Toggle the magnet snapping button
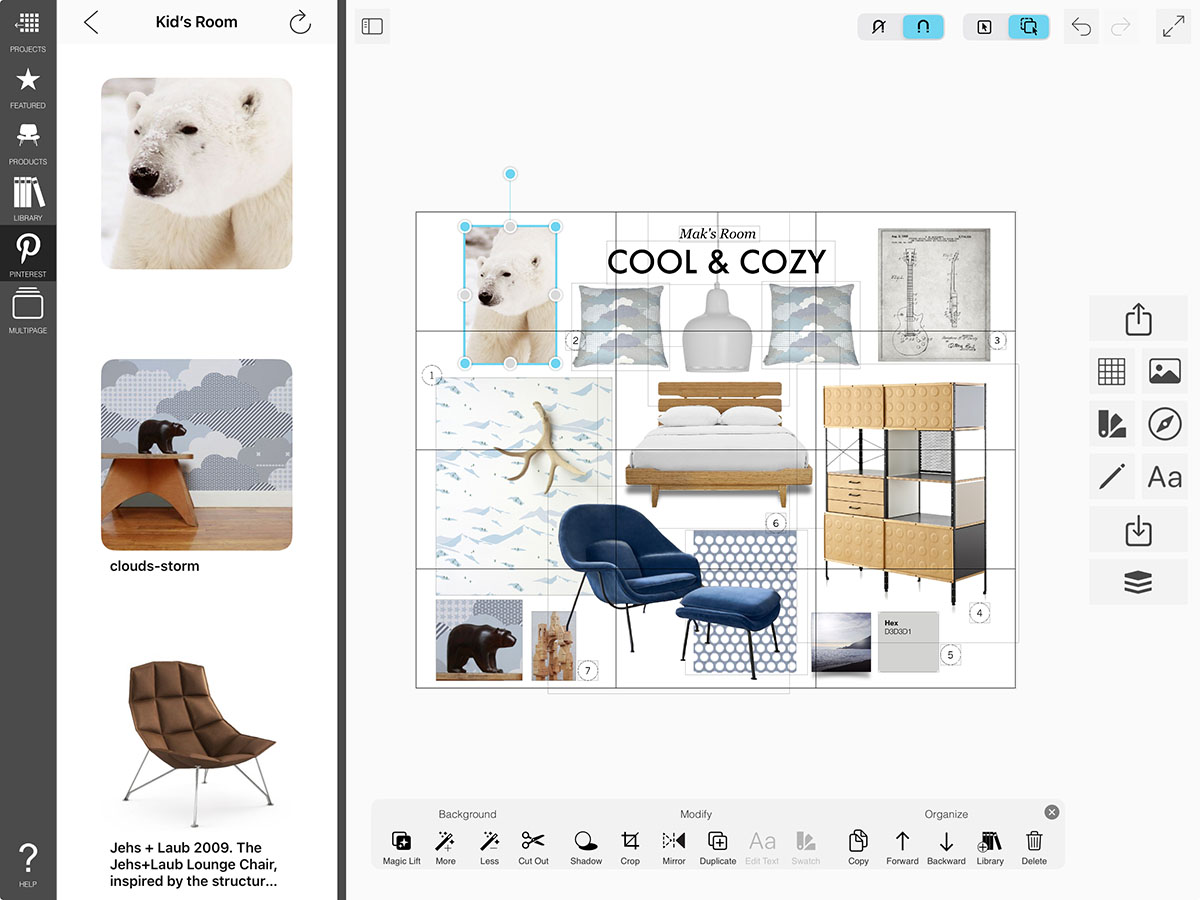 point(923,27)
